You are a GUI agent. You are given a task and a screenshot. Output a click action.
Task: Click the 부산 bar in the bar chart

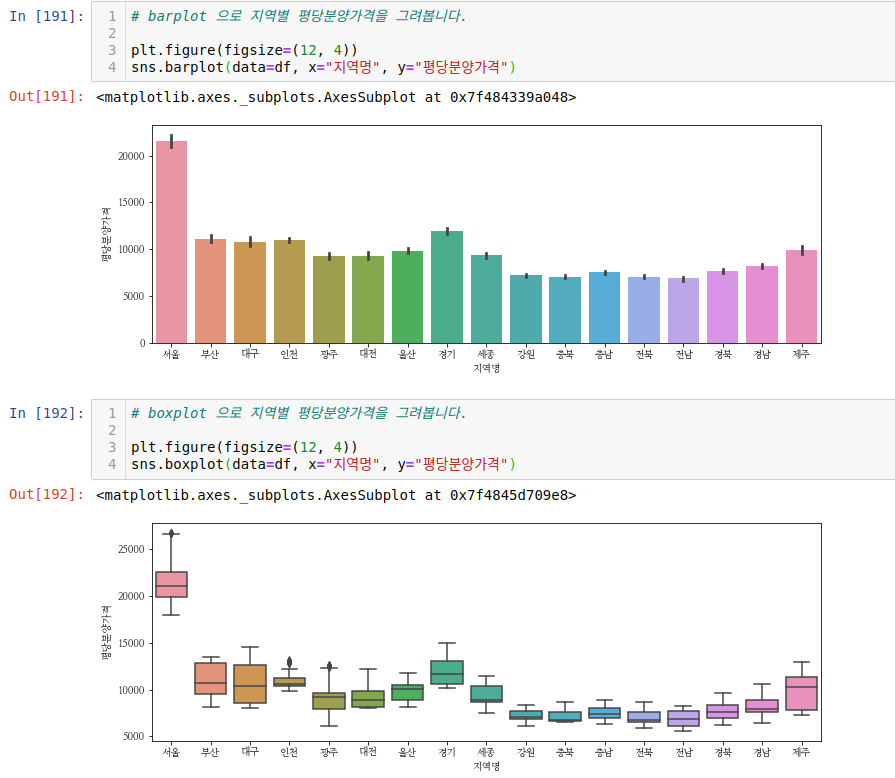point(211,291)
